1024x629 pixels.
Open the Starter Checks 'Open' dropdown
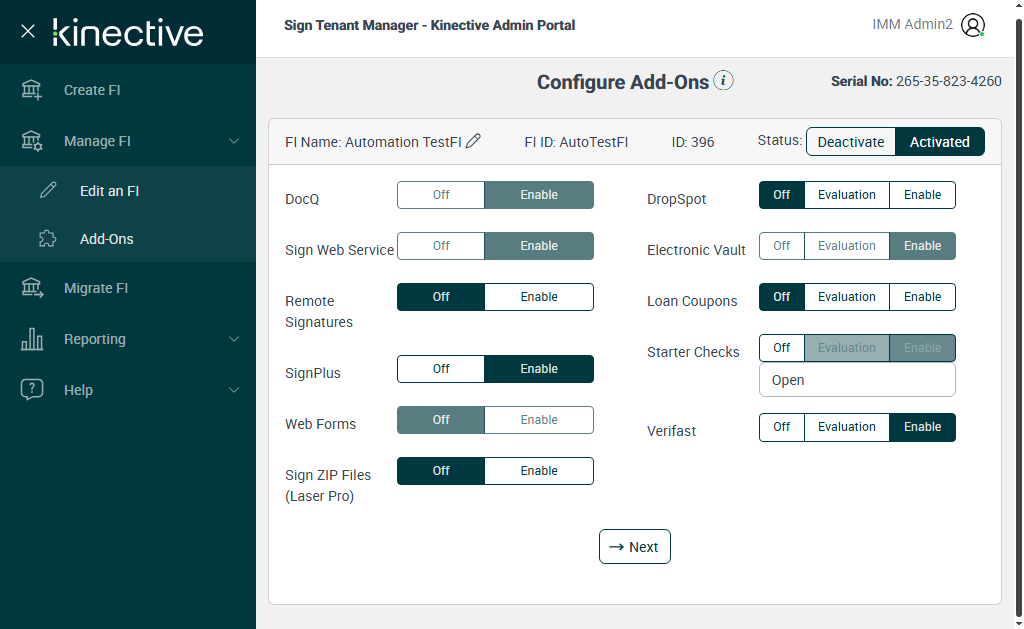coord(857,380)
